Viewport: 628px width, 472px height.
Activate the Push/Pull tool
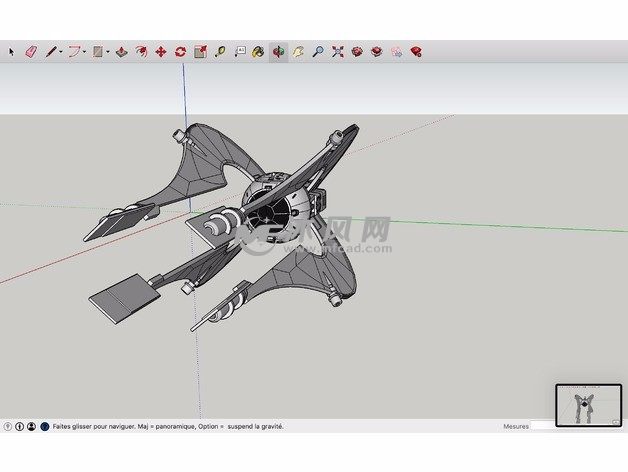coord(121,51)
